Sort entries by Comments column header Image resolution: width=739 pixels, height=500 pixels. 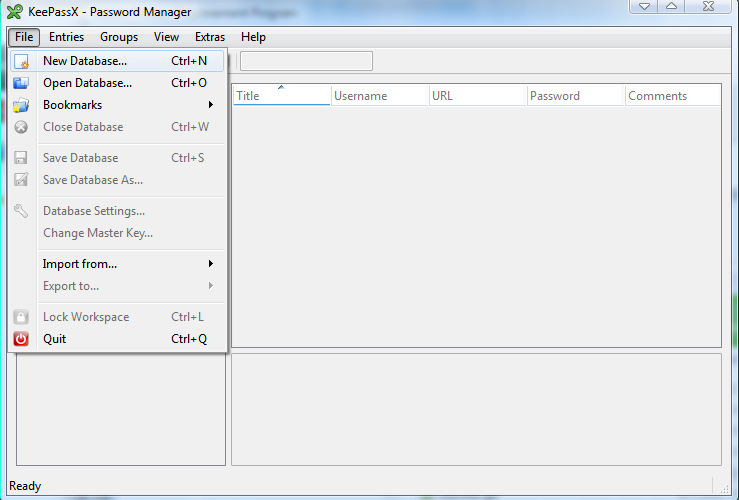673,96
